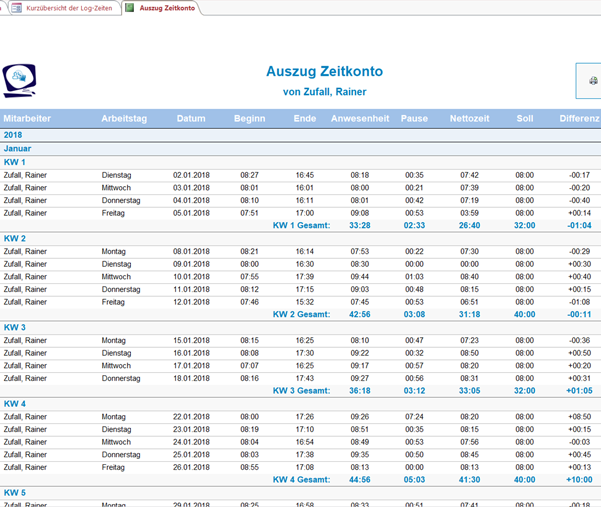Viewport: 601px width, 507px height.
Task: Select the Auszug Zeitkonto tab
Action: 163,8
